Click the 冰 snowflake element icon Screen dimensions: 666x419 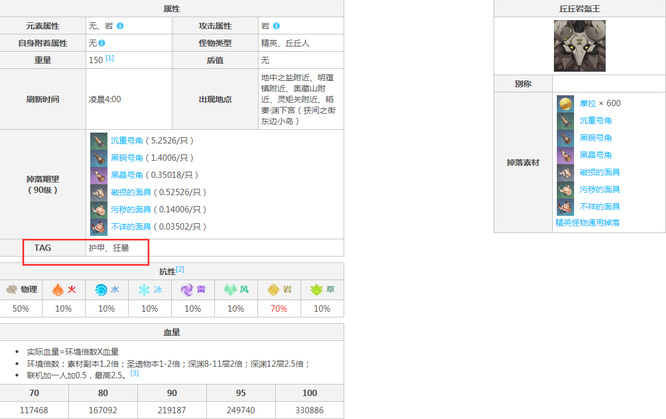pos(143,289)
